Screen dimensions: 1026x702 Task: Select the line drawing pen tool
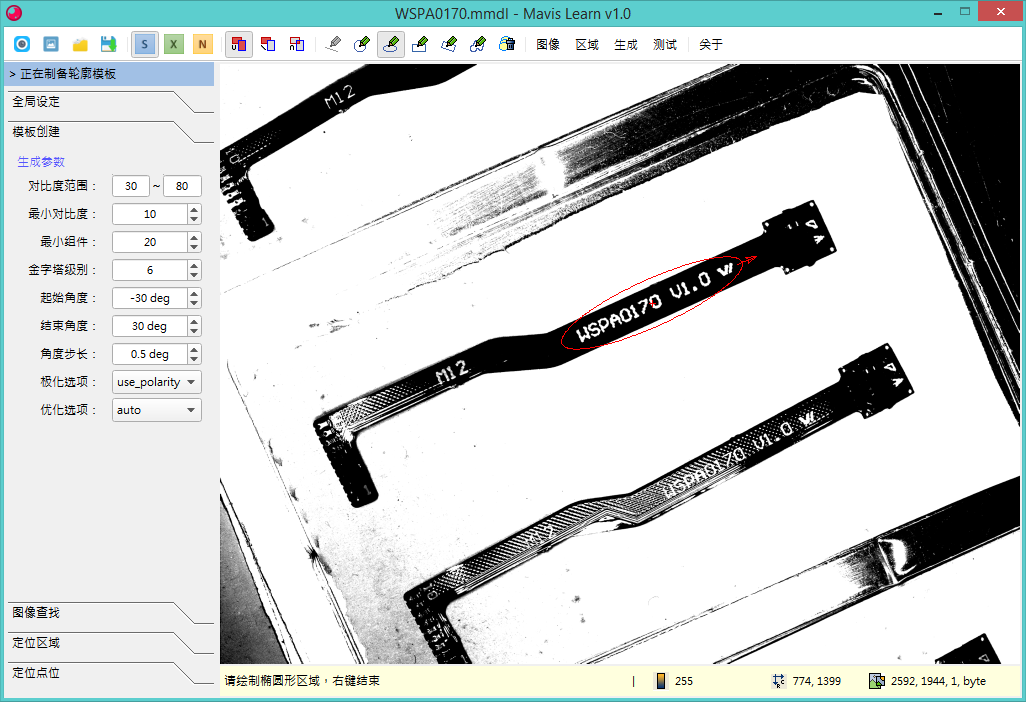[x=333, y=44]
